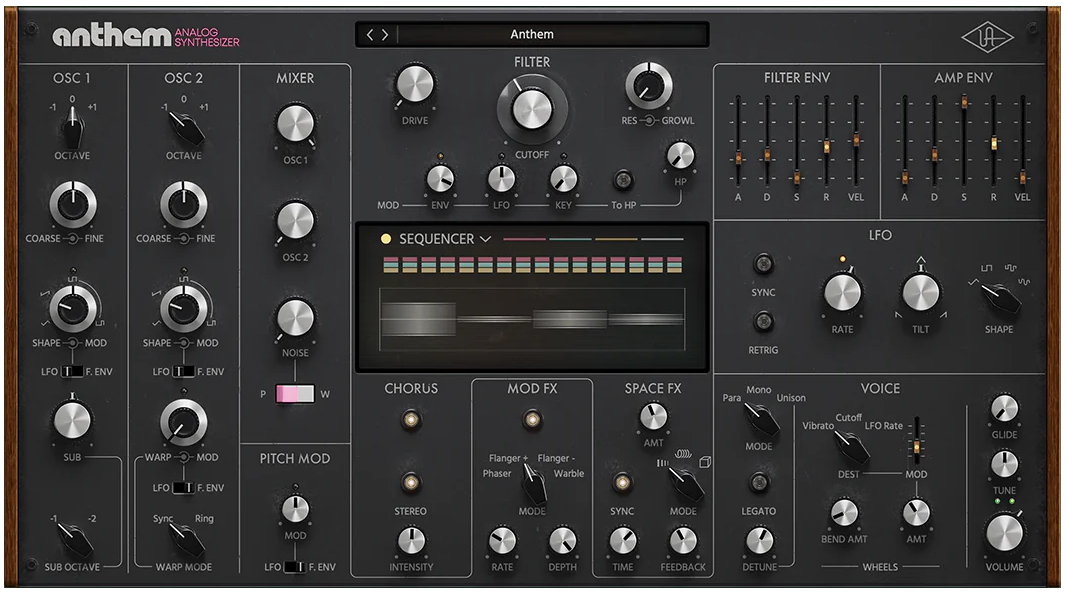Click the anthem Analog Synthesizer logo

coord(146,36)
